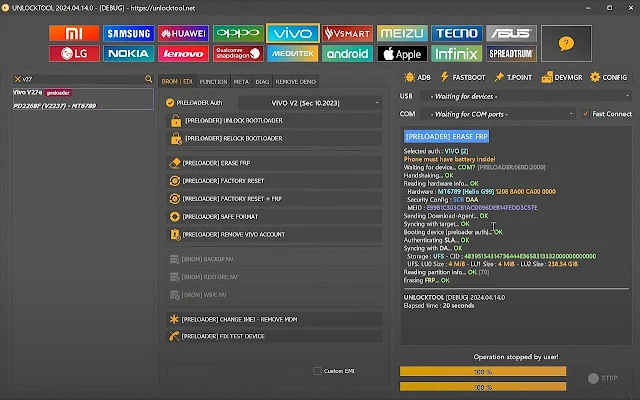Click the STOP button
Viewport: 640px width, 400px height.
602,378
